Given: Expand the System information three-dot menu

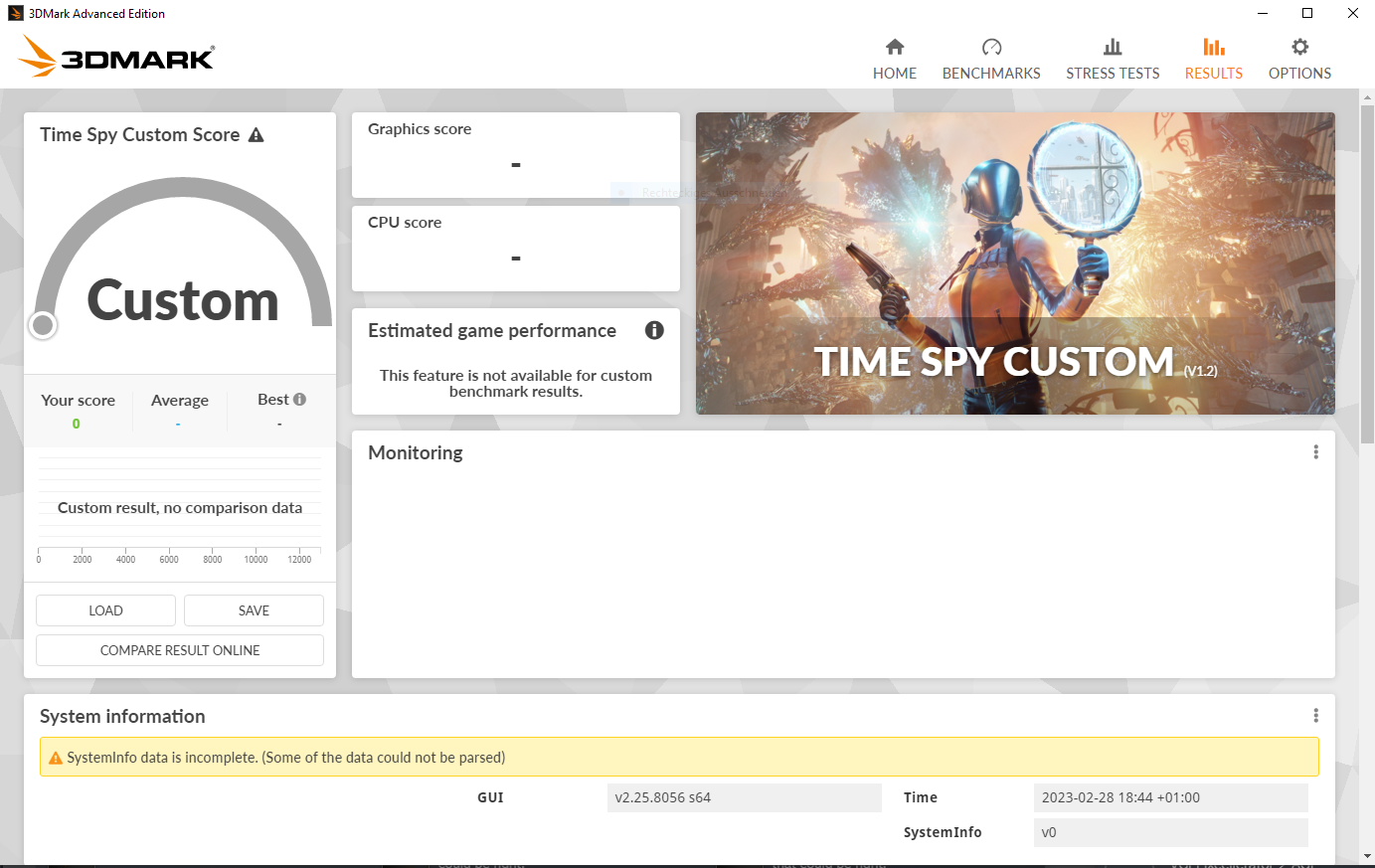Looking at the screenshot, I should (x=1315, y=716).
